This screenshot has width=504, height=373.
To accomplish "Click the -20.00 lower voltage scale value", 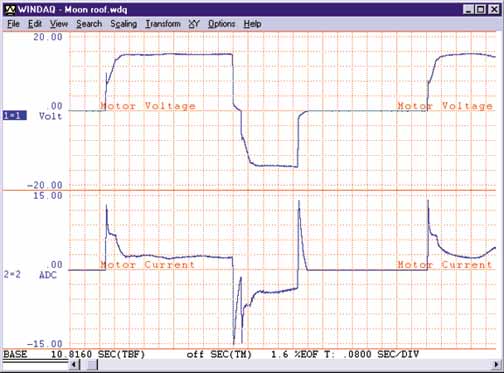I will point(44,185).
